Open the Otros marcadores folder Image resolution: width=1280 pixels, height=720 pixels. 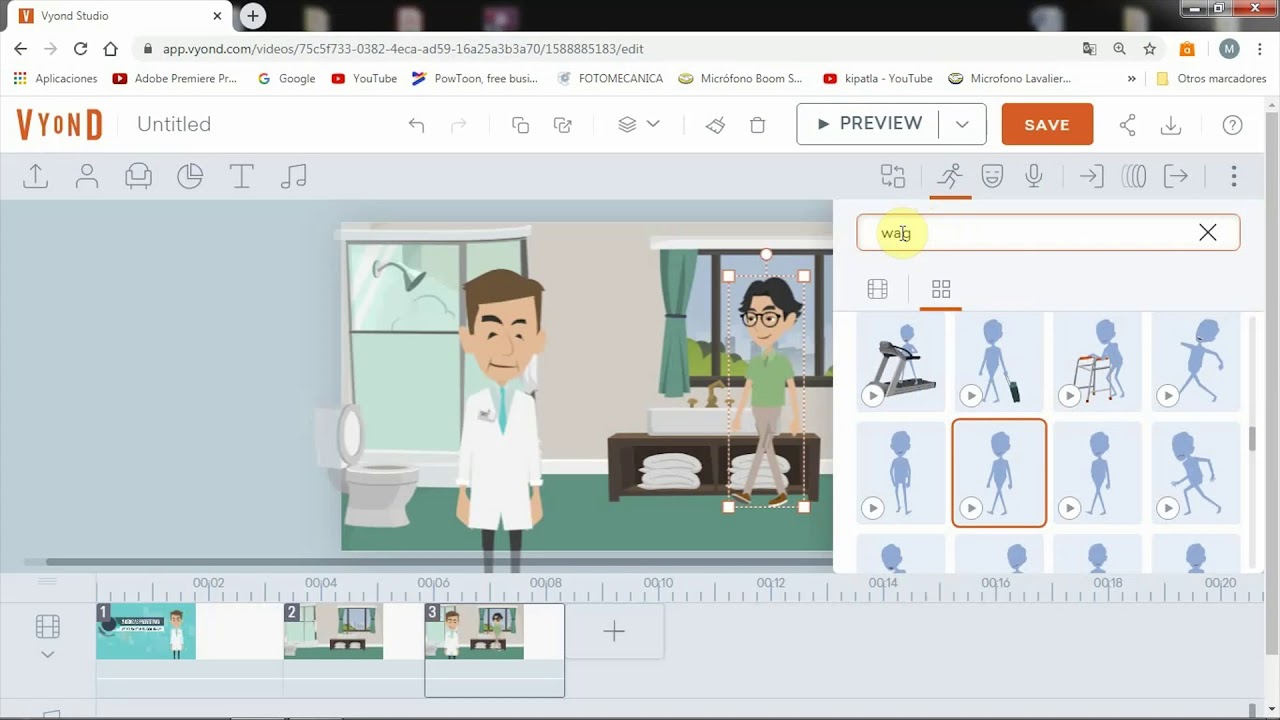pyautogui.click(x=1211, y=78)
